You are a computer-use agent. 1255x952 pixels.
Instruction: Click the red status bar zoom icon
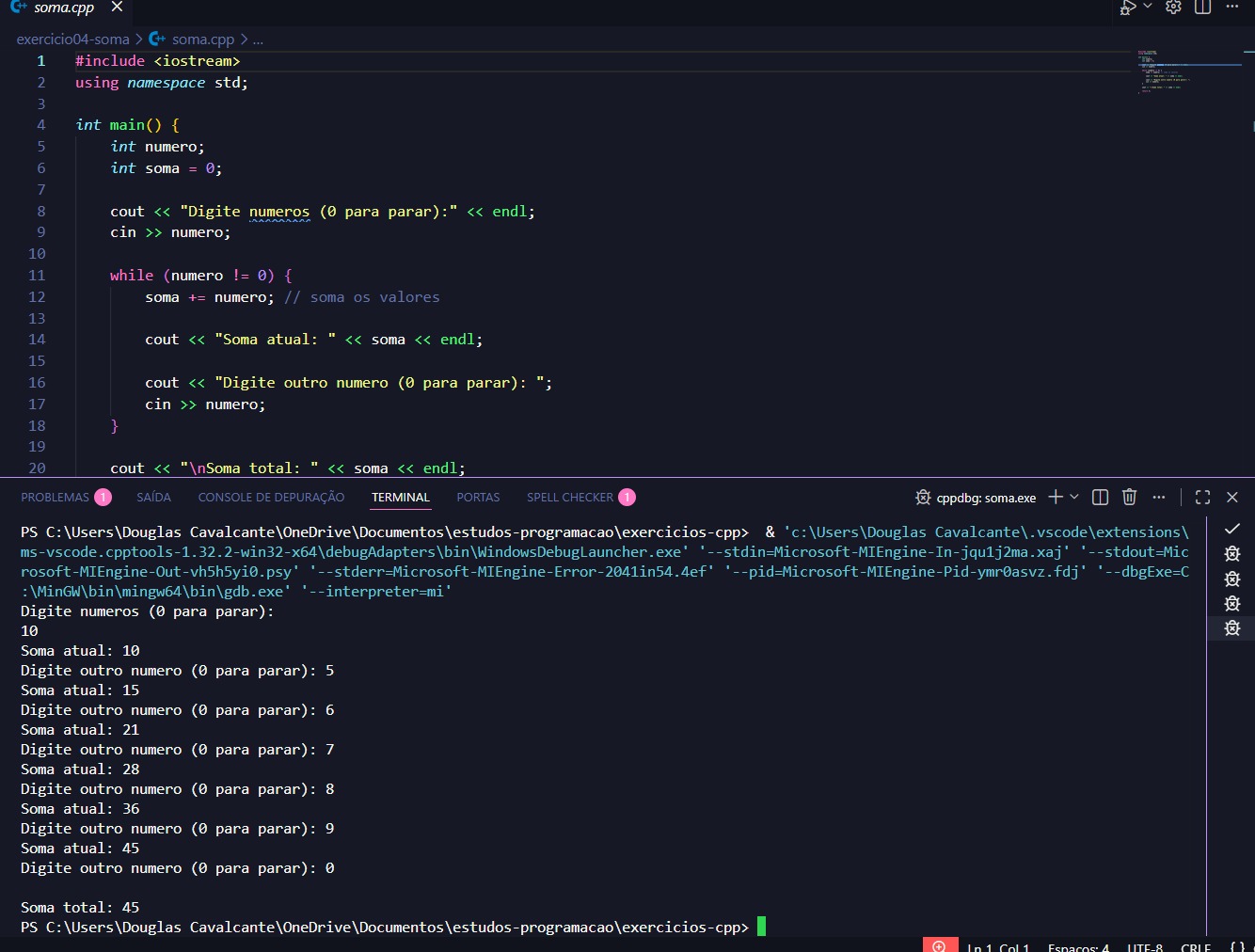pos(939,945)
